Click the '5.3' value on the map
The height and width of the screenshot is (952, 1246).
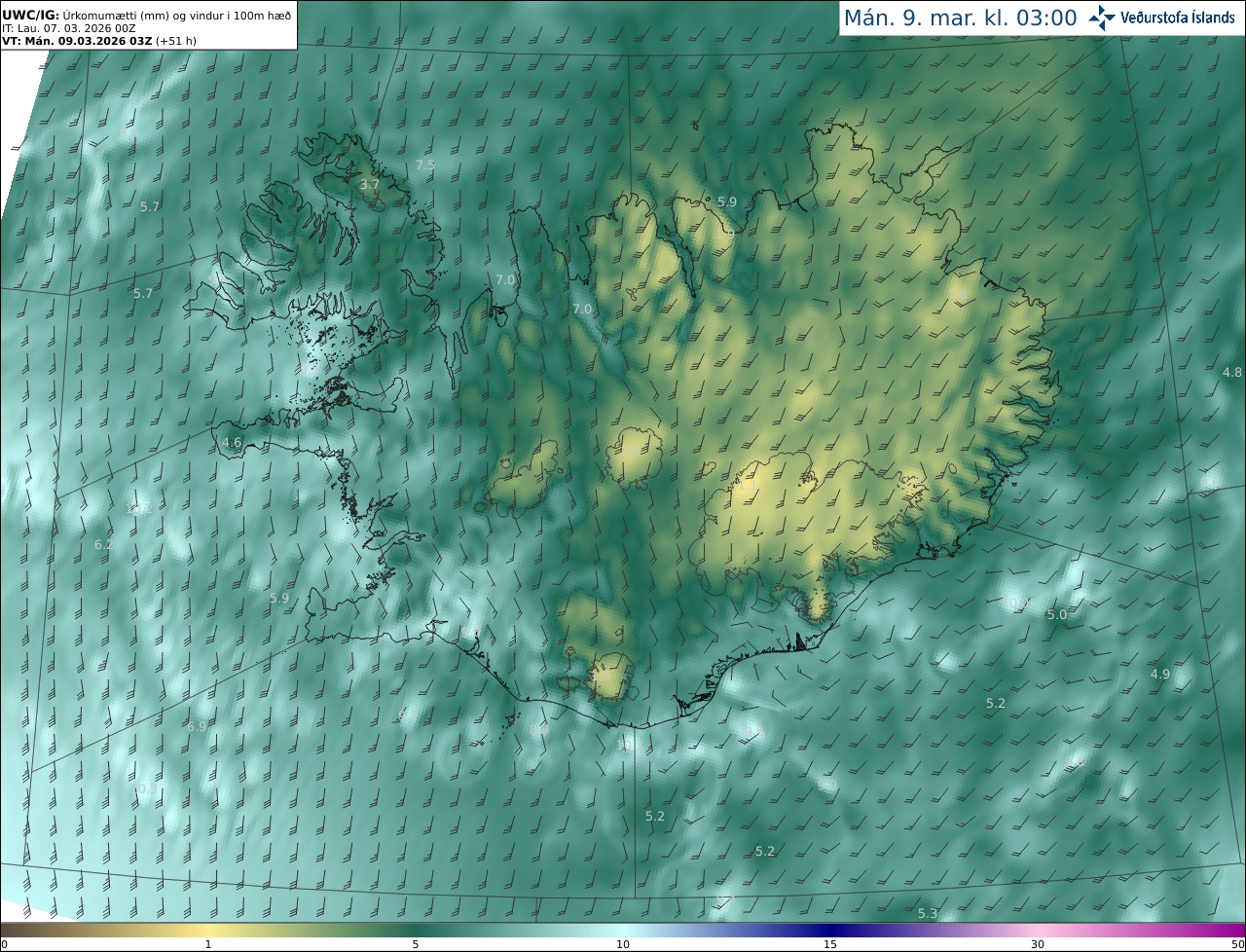point(928,913)
